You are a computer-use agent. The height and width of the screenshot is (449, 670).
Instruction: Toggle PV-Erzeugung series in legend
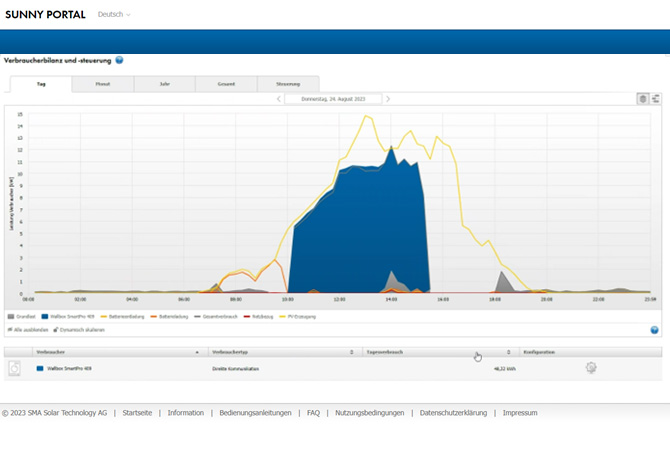pos(297,317)
